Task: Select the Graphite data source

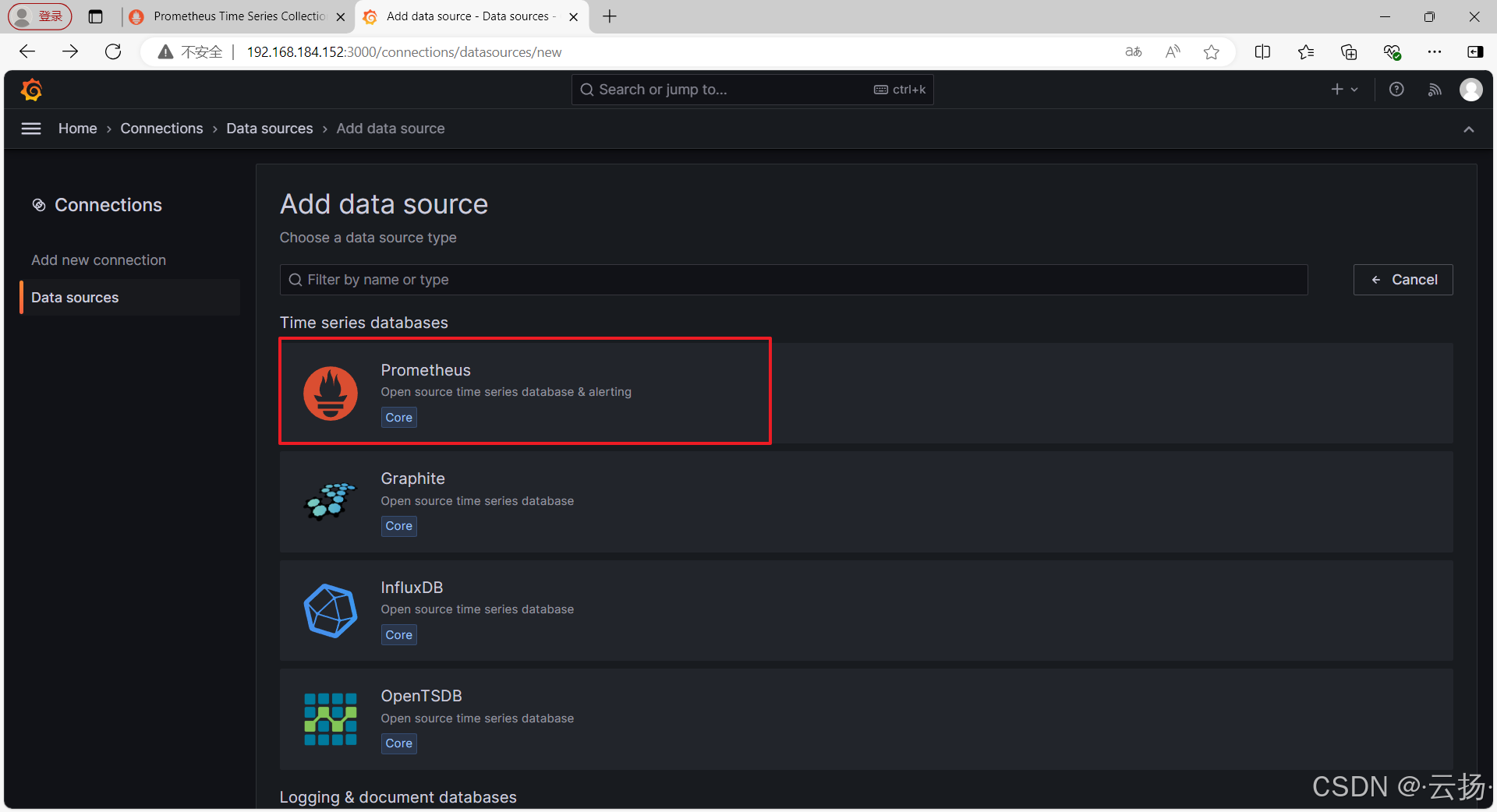Action: pos(866,502)
